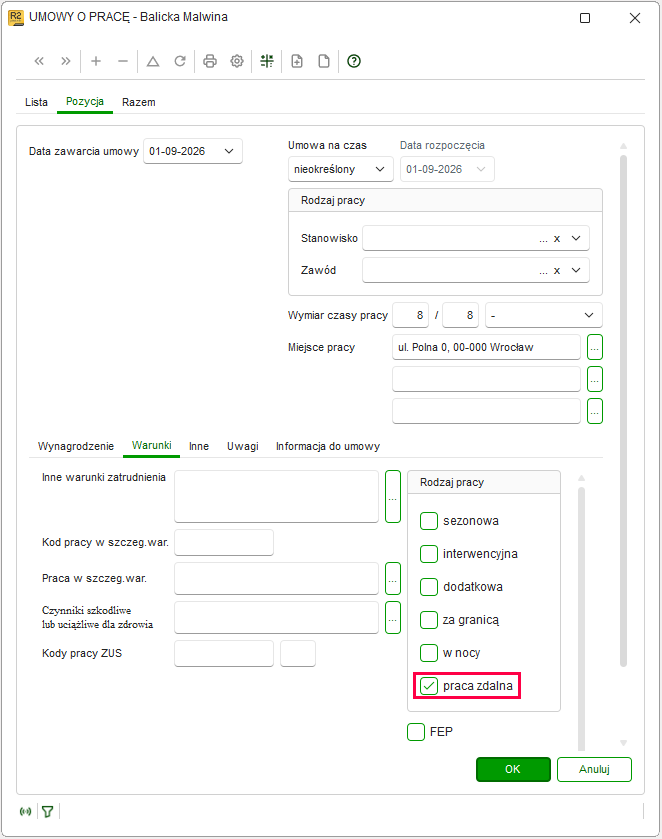This screenshot has height=839, width=662.
Task: Switch to the Wynagrodzenie tab
Action: [x=75, y=446]
